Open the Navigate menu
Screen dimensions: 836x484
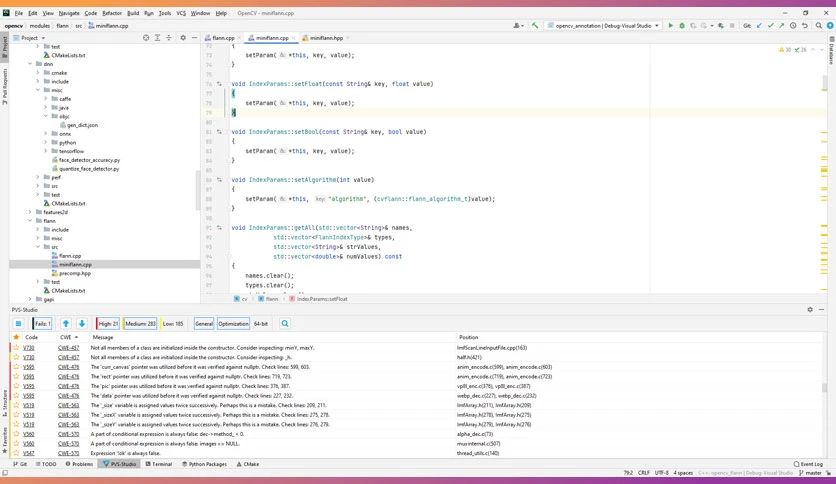coord(69,13)
